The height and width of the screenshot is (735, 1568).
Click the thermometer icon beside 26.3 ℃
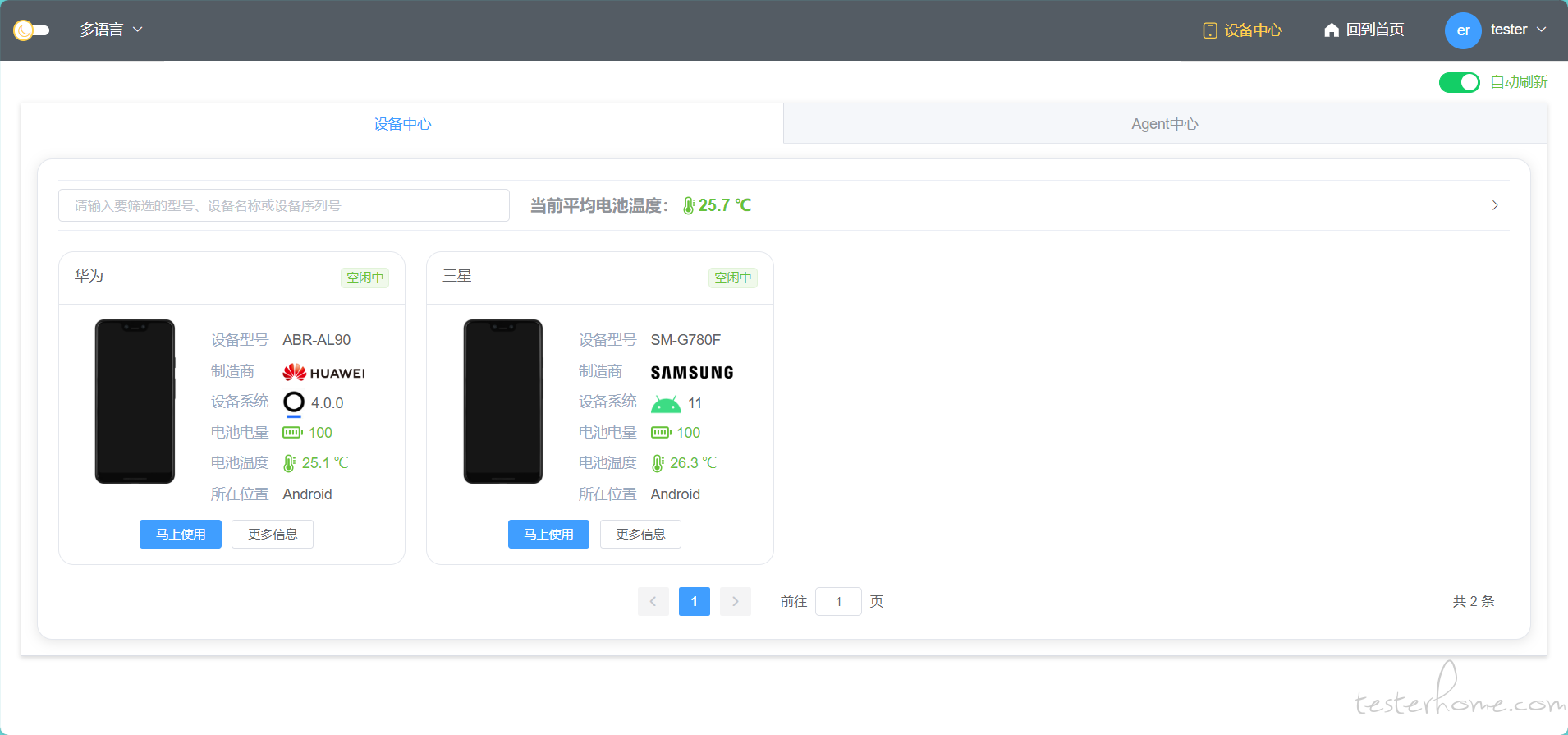[658, 464]
